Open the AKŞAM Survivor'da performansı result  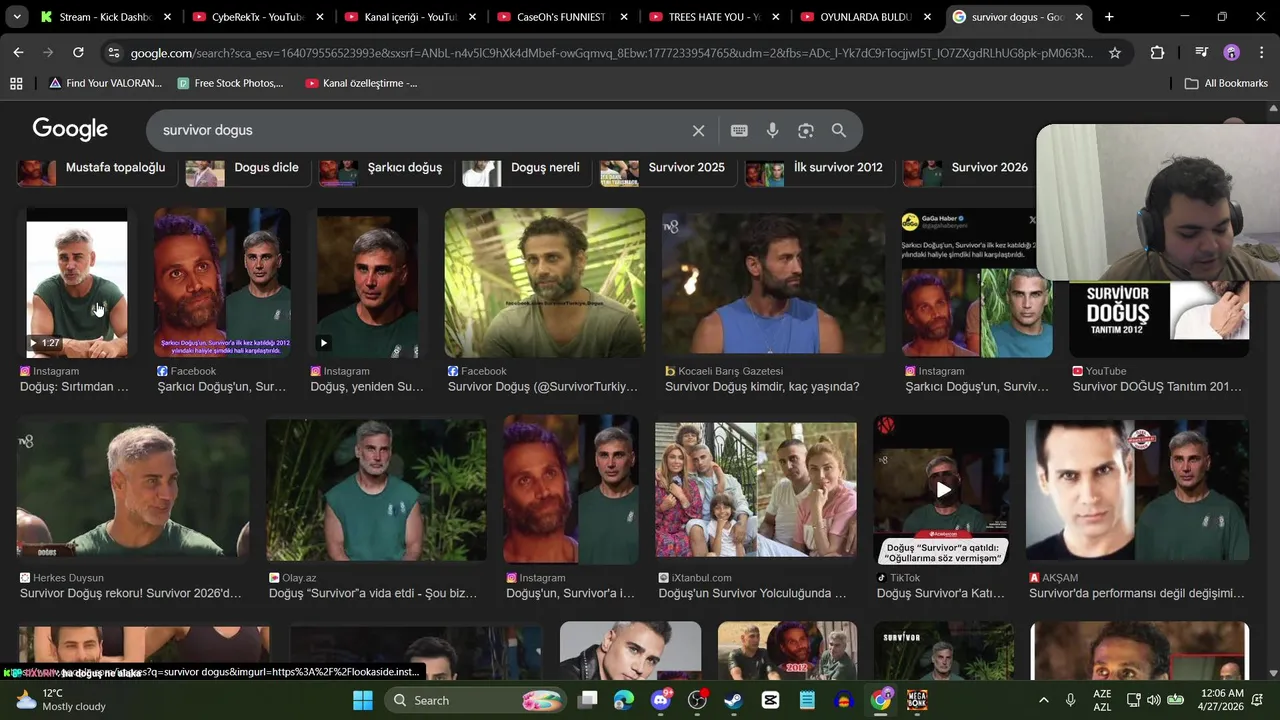pos(1137,488)
